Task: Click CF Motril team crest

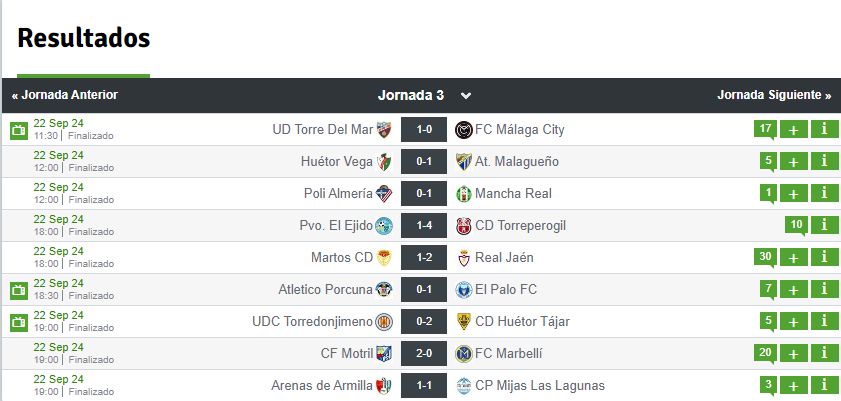Action: [x=384, y=354]
